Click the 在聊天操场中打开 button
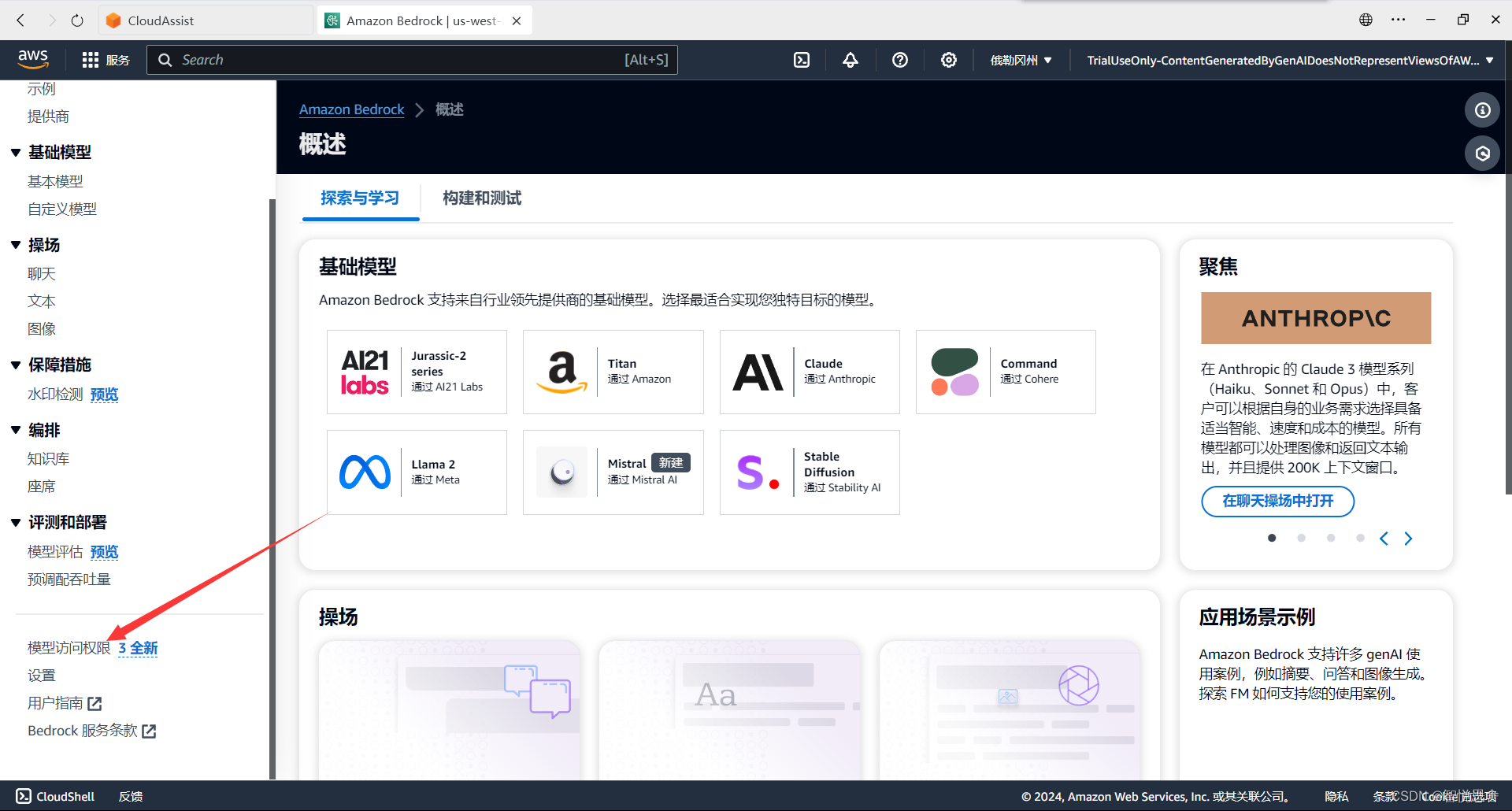The width and height of the screenshot is (1512, 811). tap(1277, 501)
